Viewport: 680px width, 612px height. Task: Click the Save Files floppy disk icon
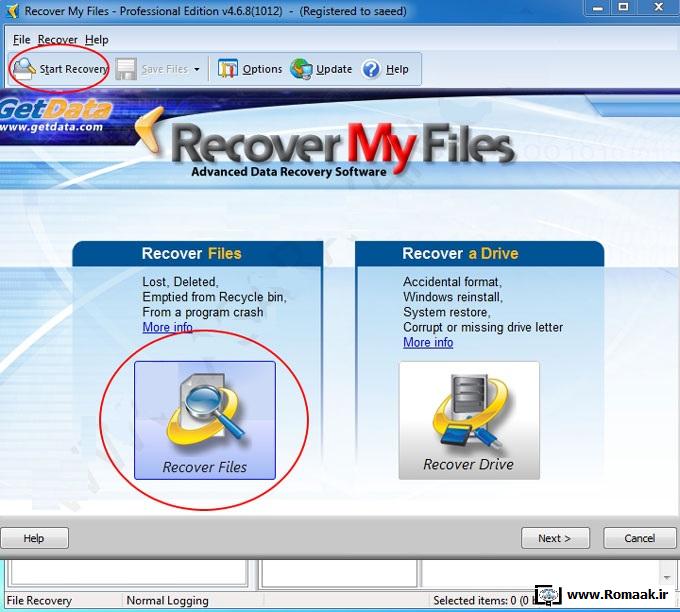click(126, 69)
